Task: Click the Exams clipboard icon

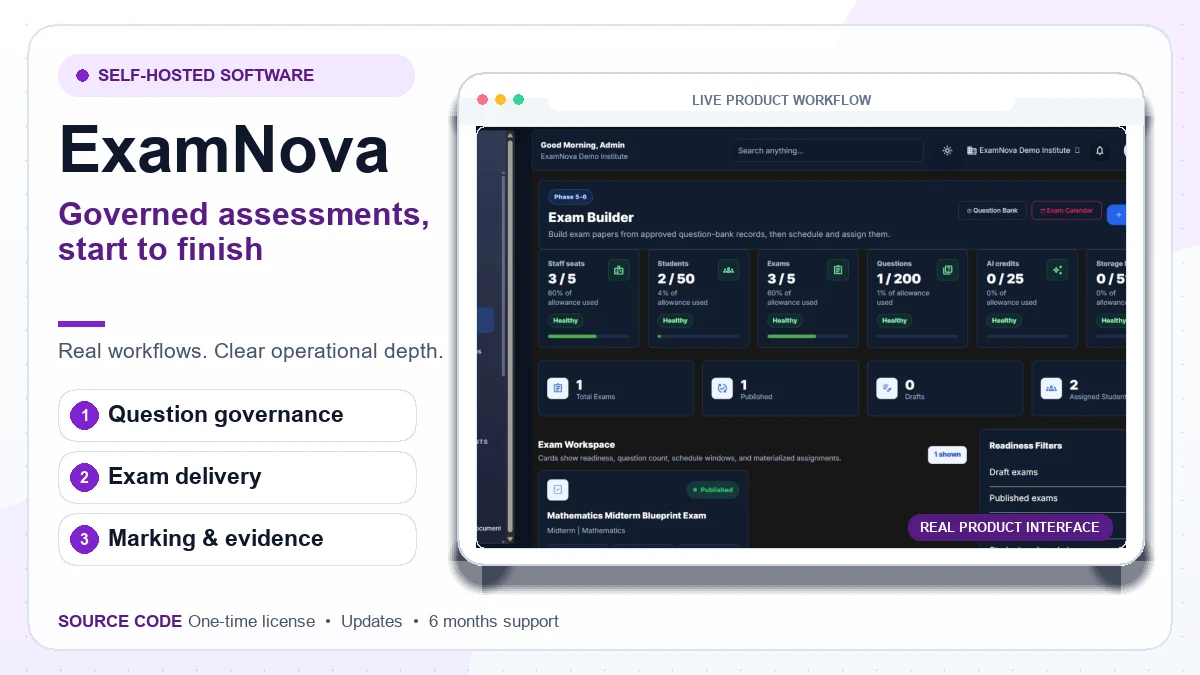Action: pyautogui.click(x=838, y=270)
